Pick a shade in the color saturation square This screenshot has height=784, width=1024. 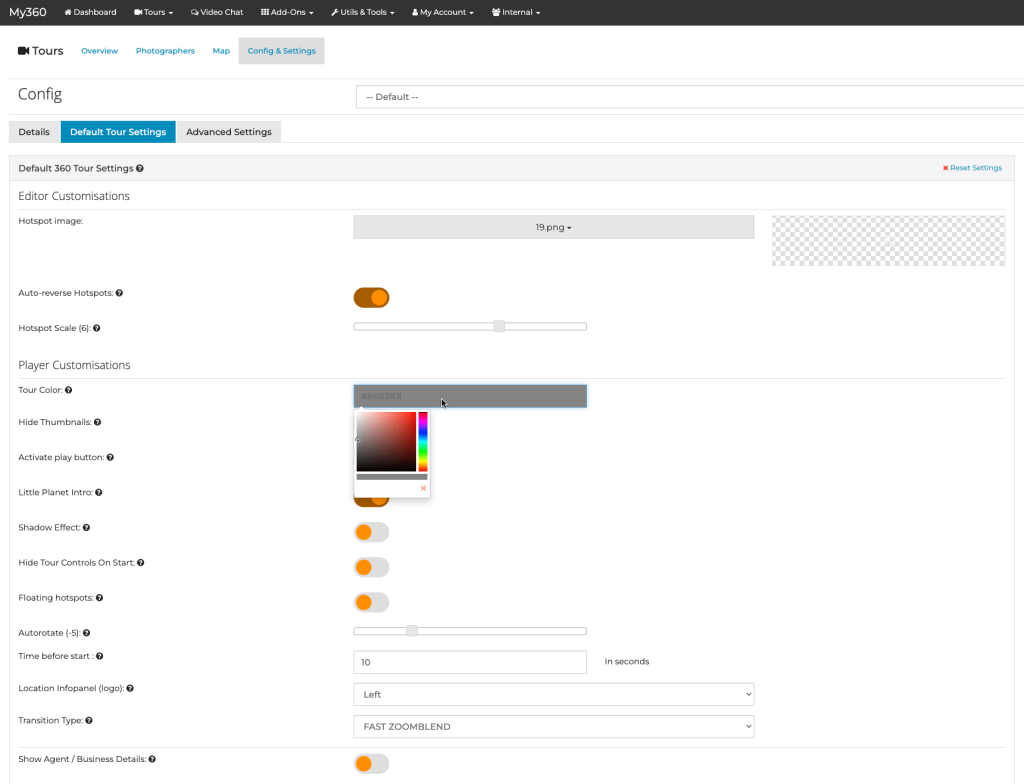[386, 441]
